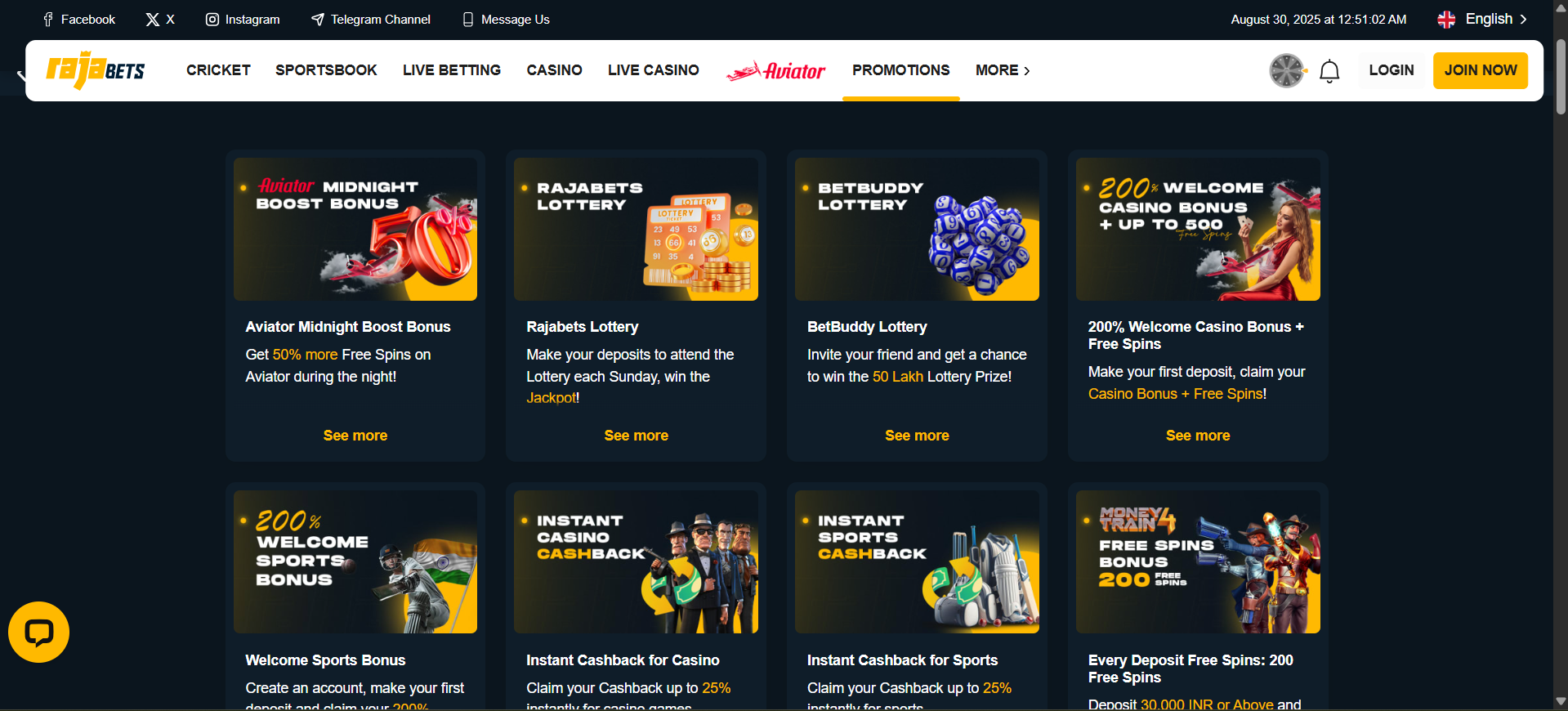
Task: Open the BetBuddy Lottery banner image
Action: click(917, 230)
